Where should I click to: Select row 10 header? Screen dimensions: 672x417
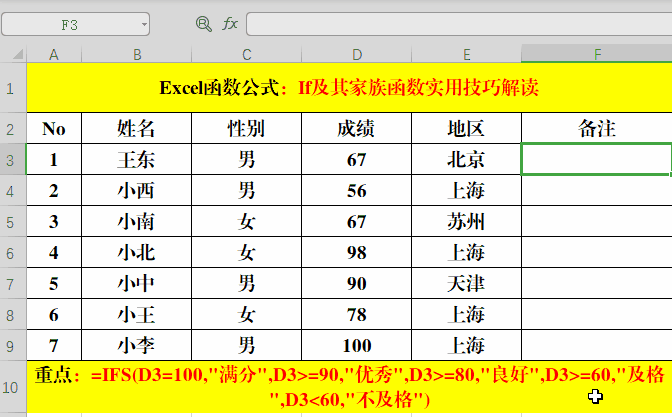11,387
